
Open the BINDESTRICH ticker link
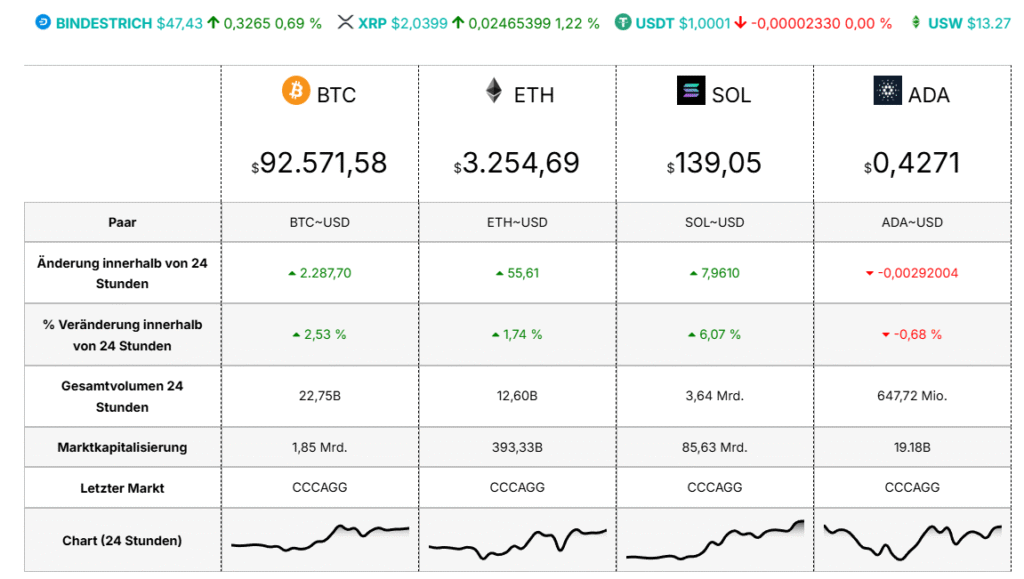[104, 23]
